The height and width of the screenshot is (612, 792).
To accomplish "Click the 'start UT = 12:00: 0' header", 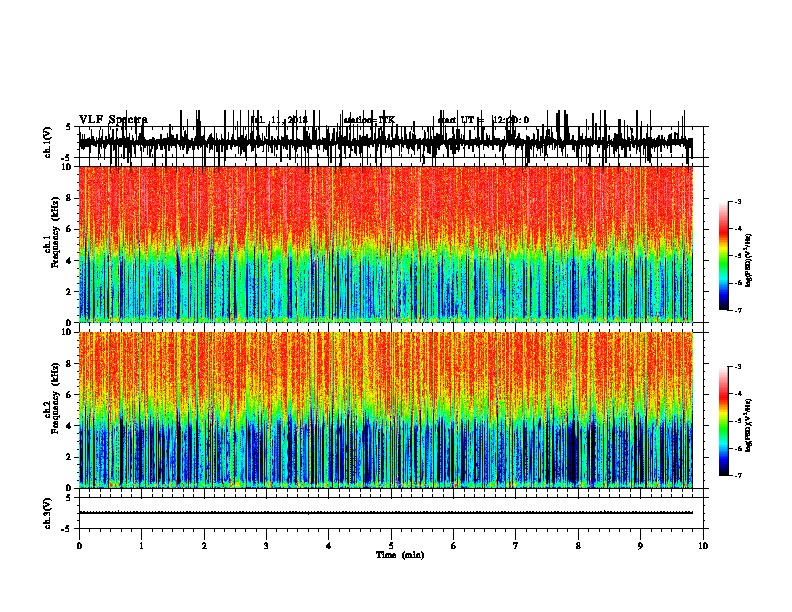I will click(483, 120).
